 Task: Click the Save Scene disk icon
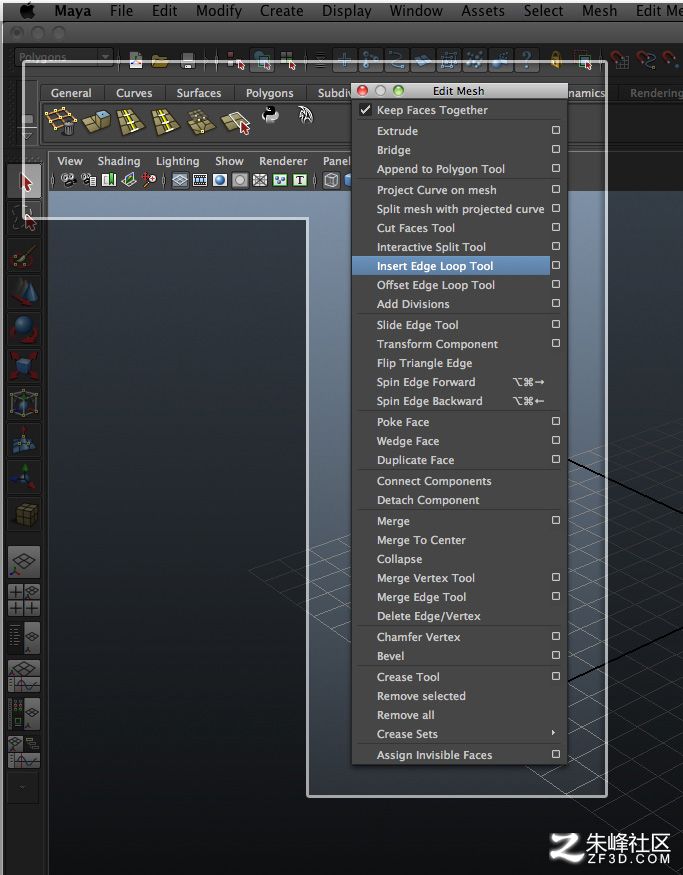[x=188, y=60]
